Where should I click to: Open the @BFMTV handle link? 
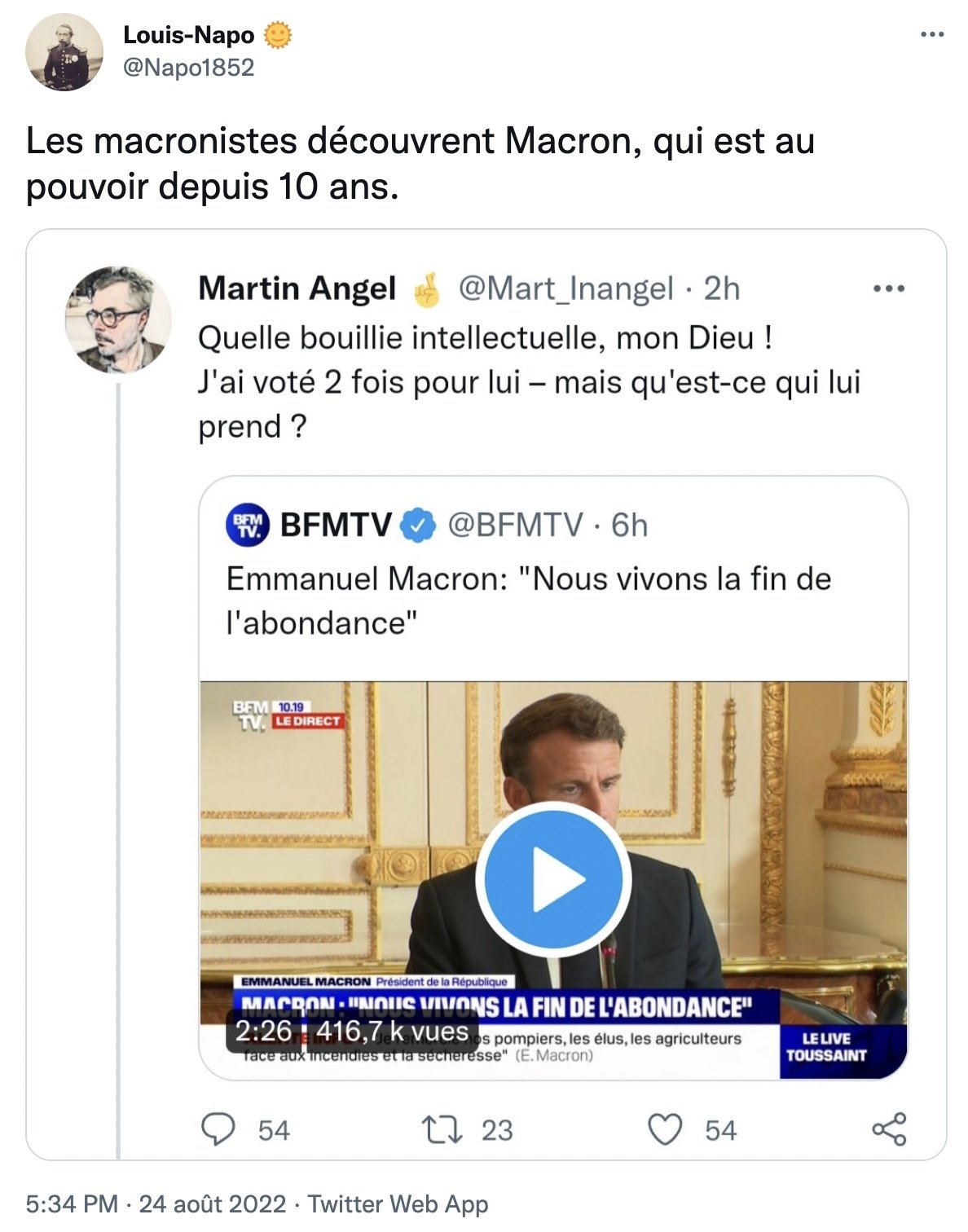pyautogui.click(x=515, y=526)
